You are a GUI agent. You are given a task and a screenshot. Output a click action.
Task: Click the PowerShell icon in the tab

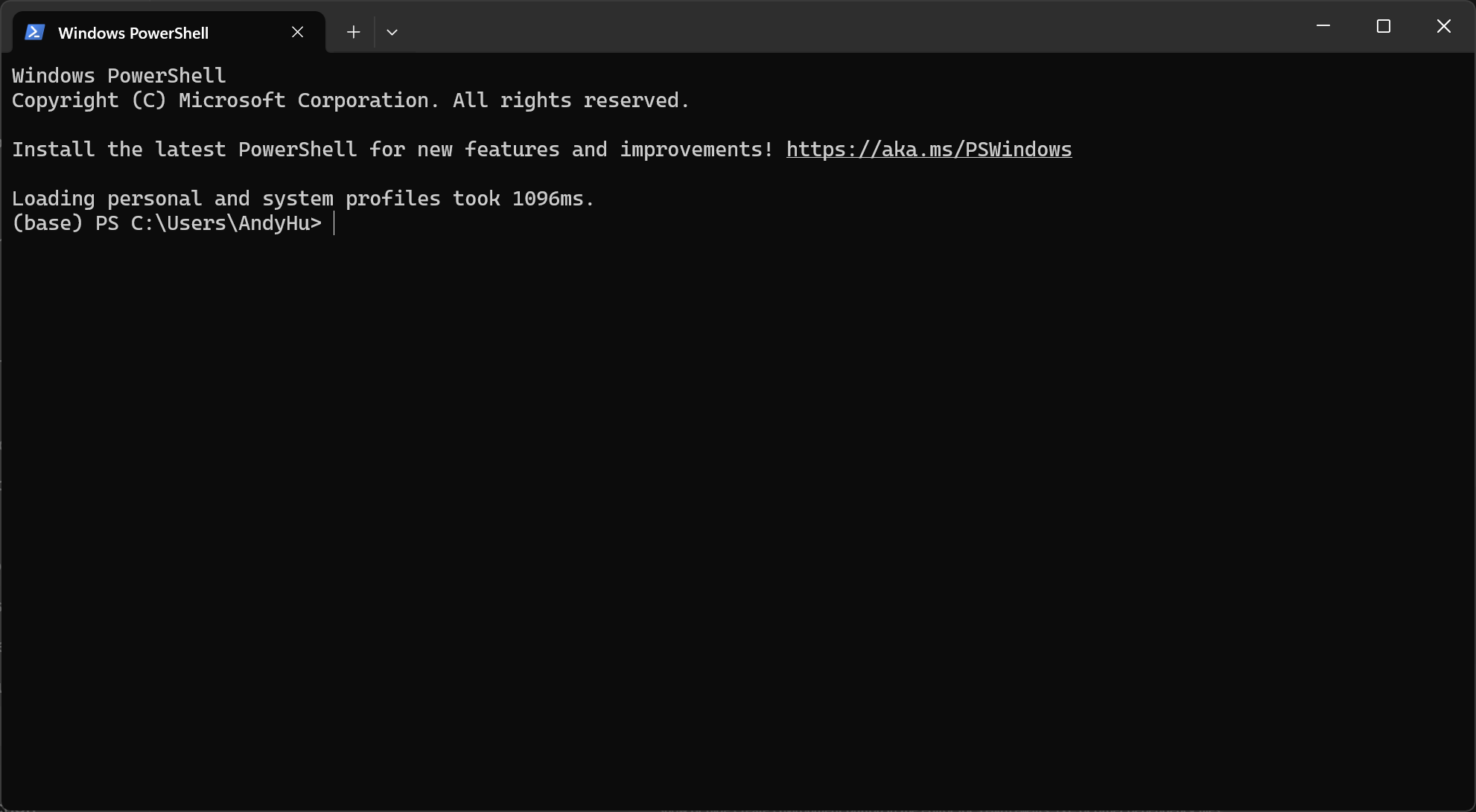35,32
